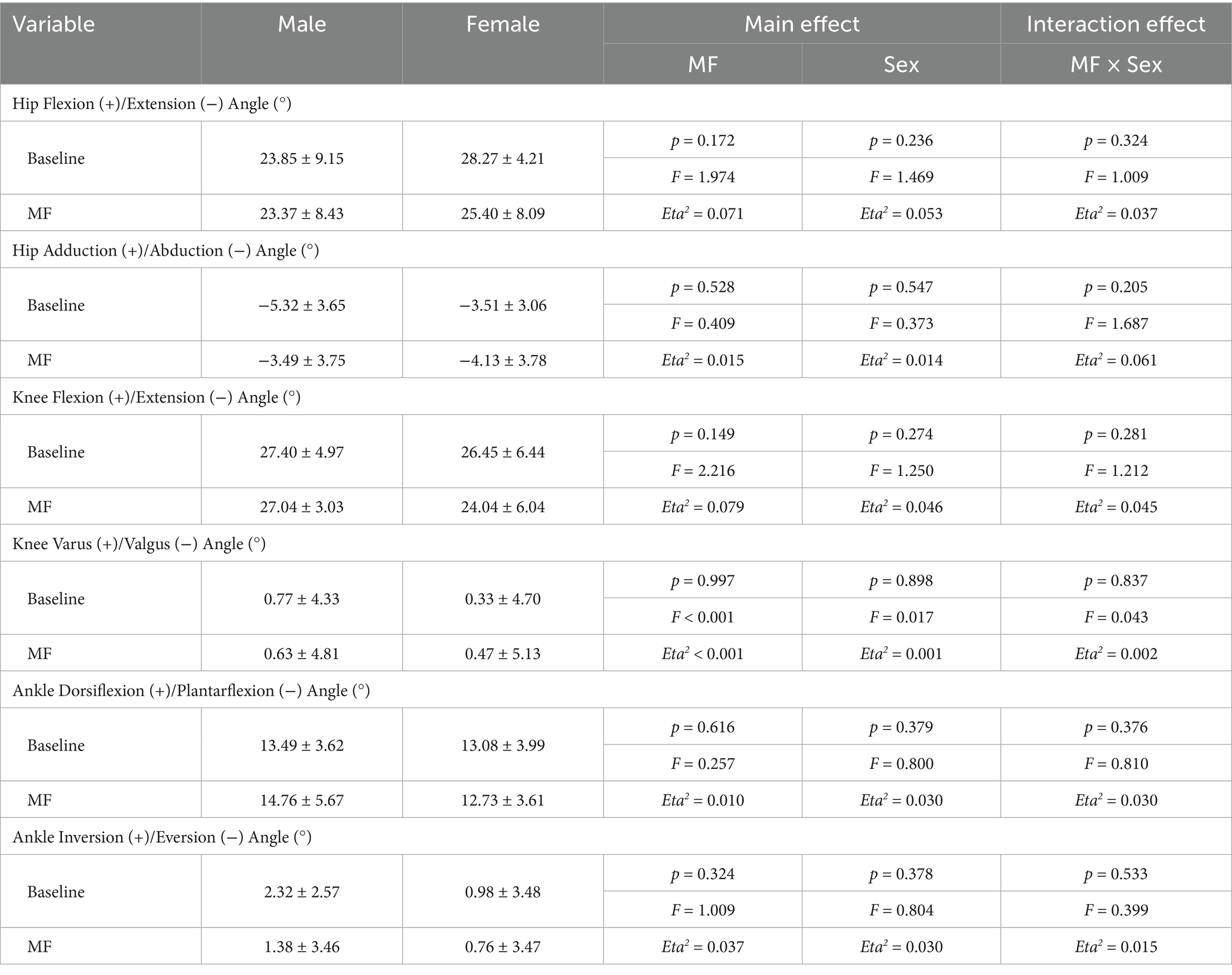Screen dimensions: 1232x975
Task: Click the "Male" column header
Action: click(x=301, y=24)
